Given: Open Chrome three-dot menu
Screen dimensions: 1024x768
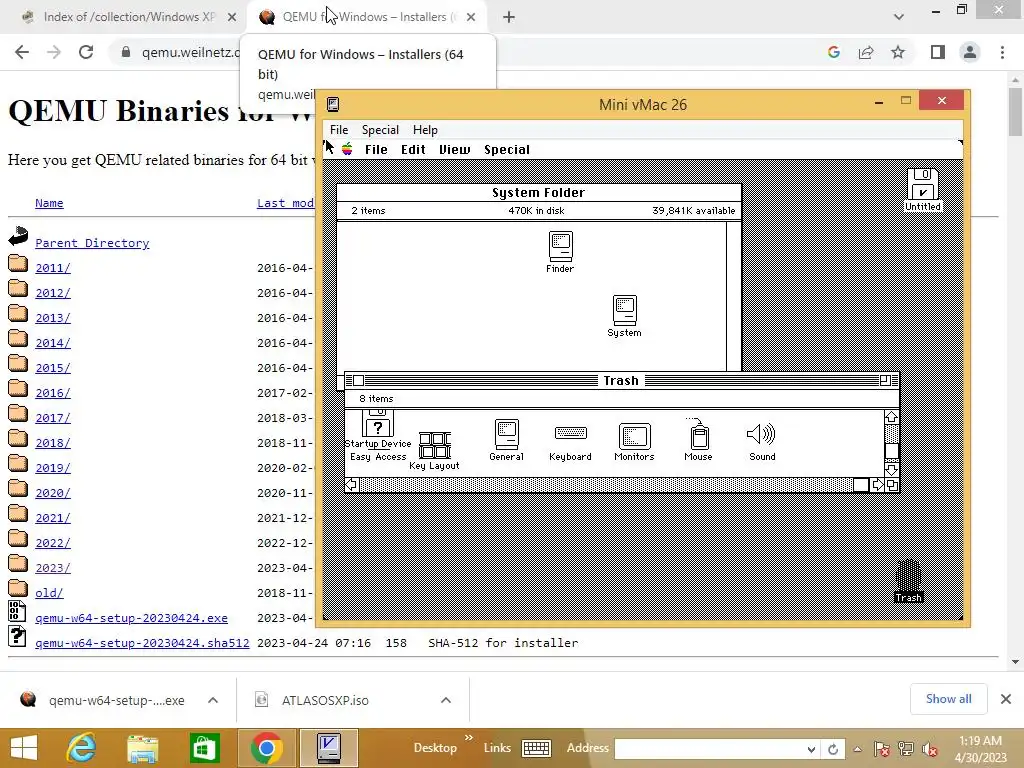Looking at the screenshot, I should [x=1002, y=52].
